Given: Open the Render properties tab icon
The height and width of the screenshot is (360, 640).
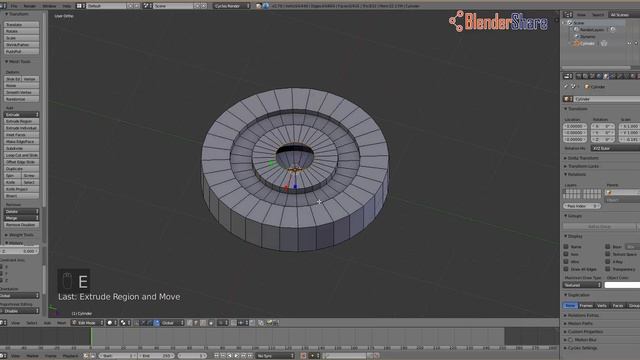Looking at the screenshot, I should (x=578, y=76).
